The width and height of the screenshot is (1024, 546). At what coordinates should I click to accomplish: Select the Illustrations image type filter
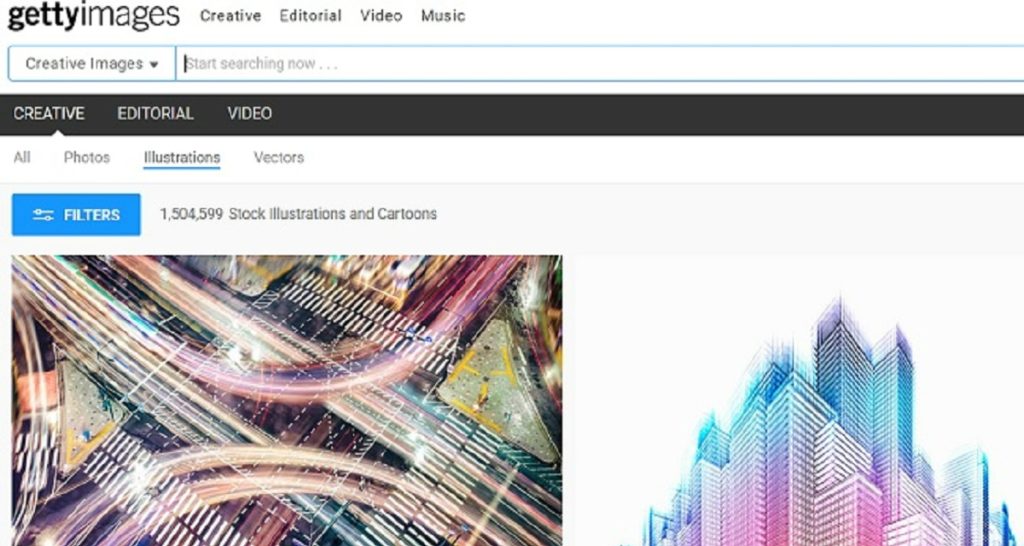[182, 158]
